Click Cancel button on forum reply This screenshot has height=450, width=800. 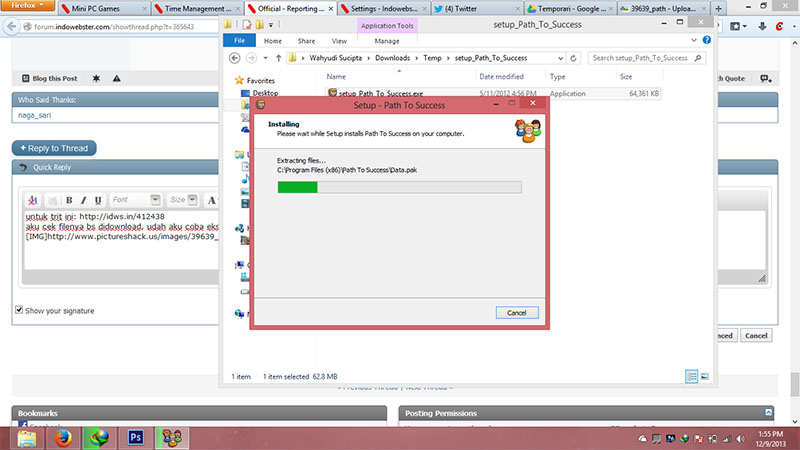756,336
